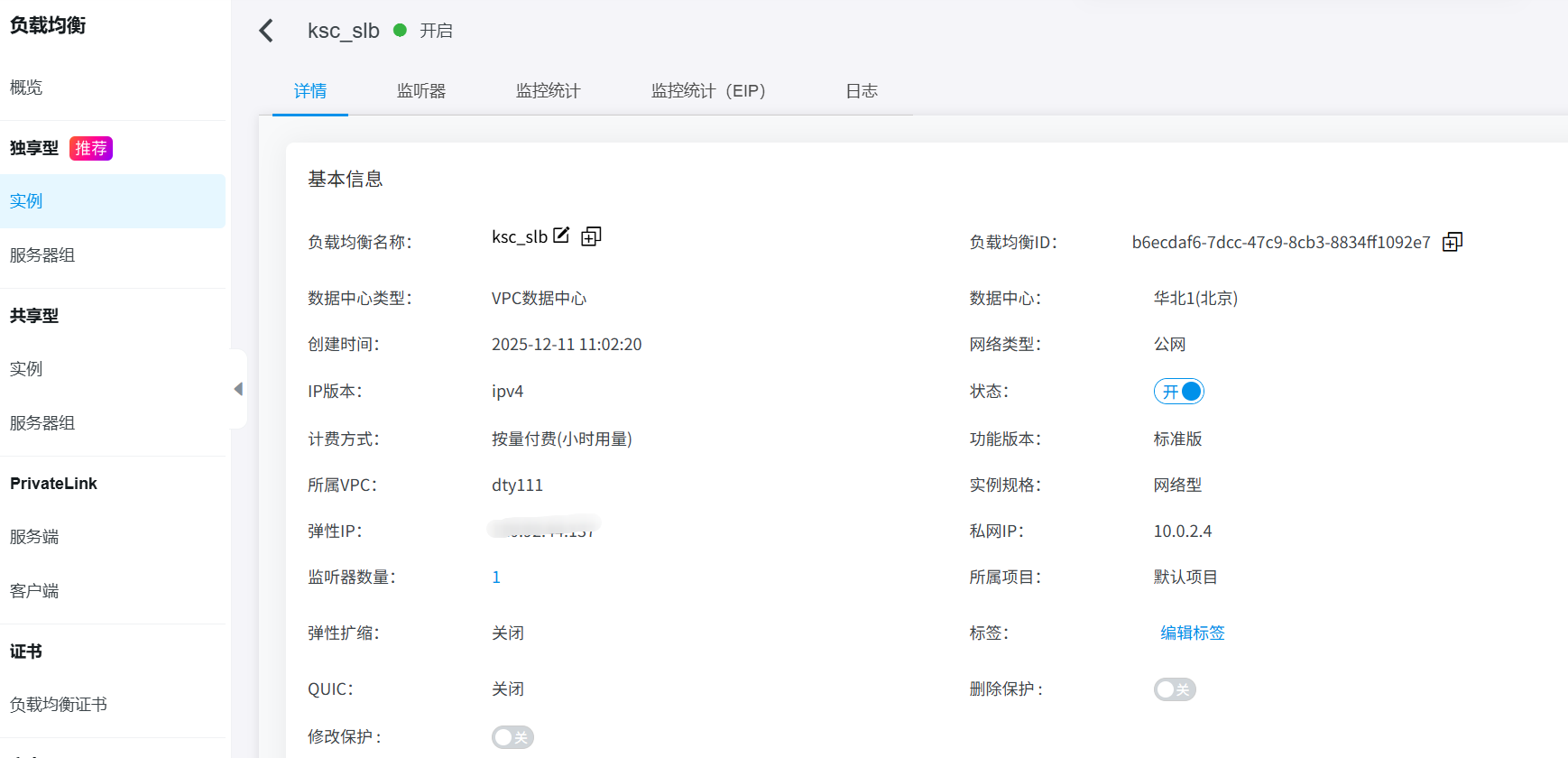Screen dimensions: 1568x758
Task: Click the edit pencil icon next to name
Action: 561,236
